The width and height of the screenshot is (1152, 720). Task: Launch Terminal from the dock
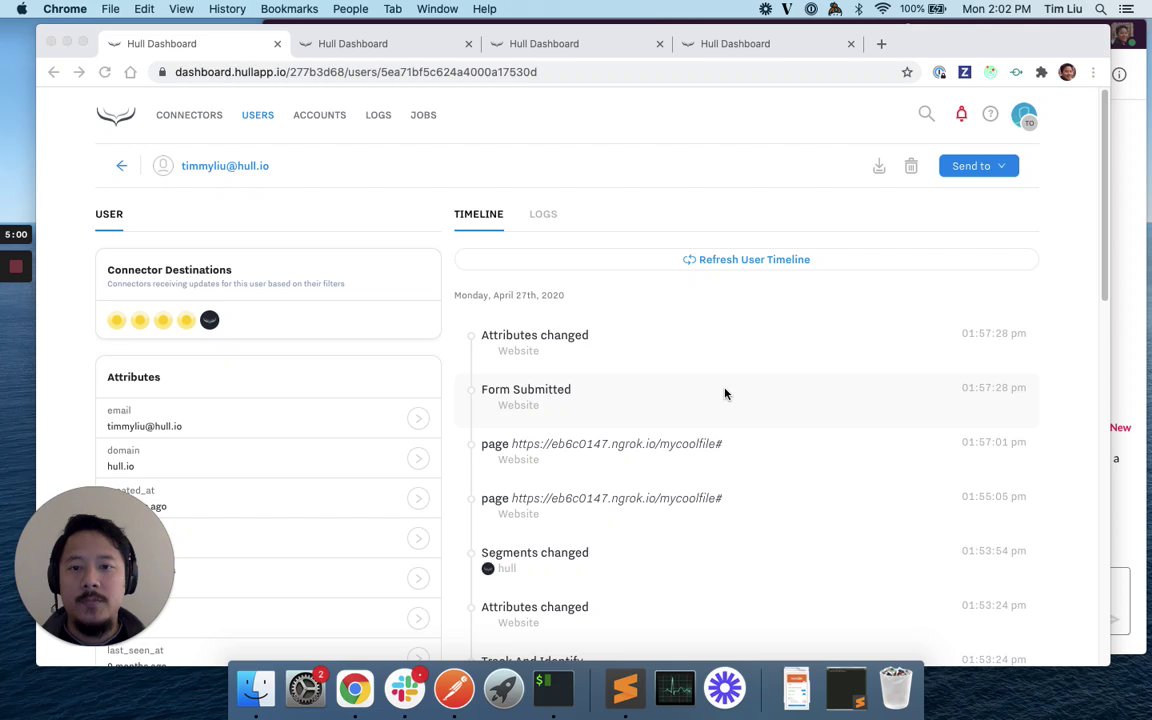tap(553, 688)
